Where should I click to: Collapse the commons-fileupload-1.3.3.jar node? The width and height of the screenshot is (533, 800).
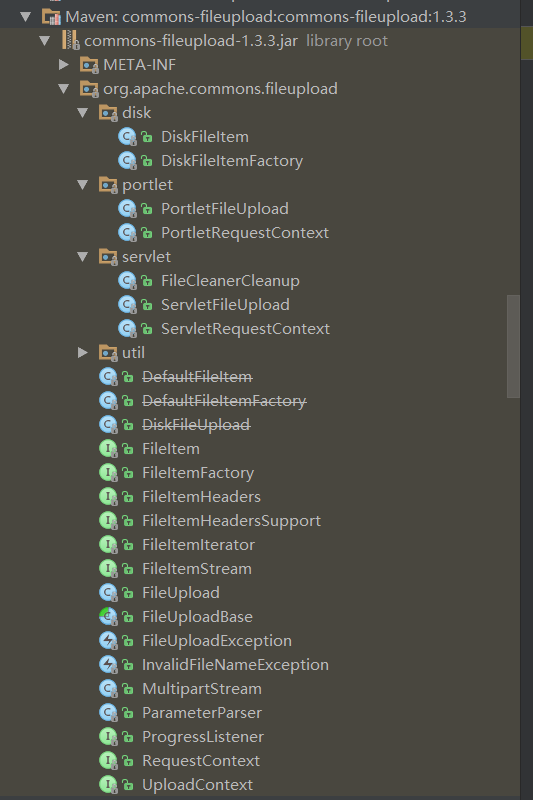[x=45, y=41]
